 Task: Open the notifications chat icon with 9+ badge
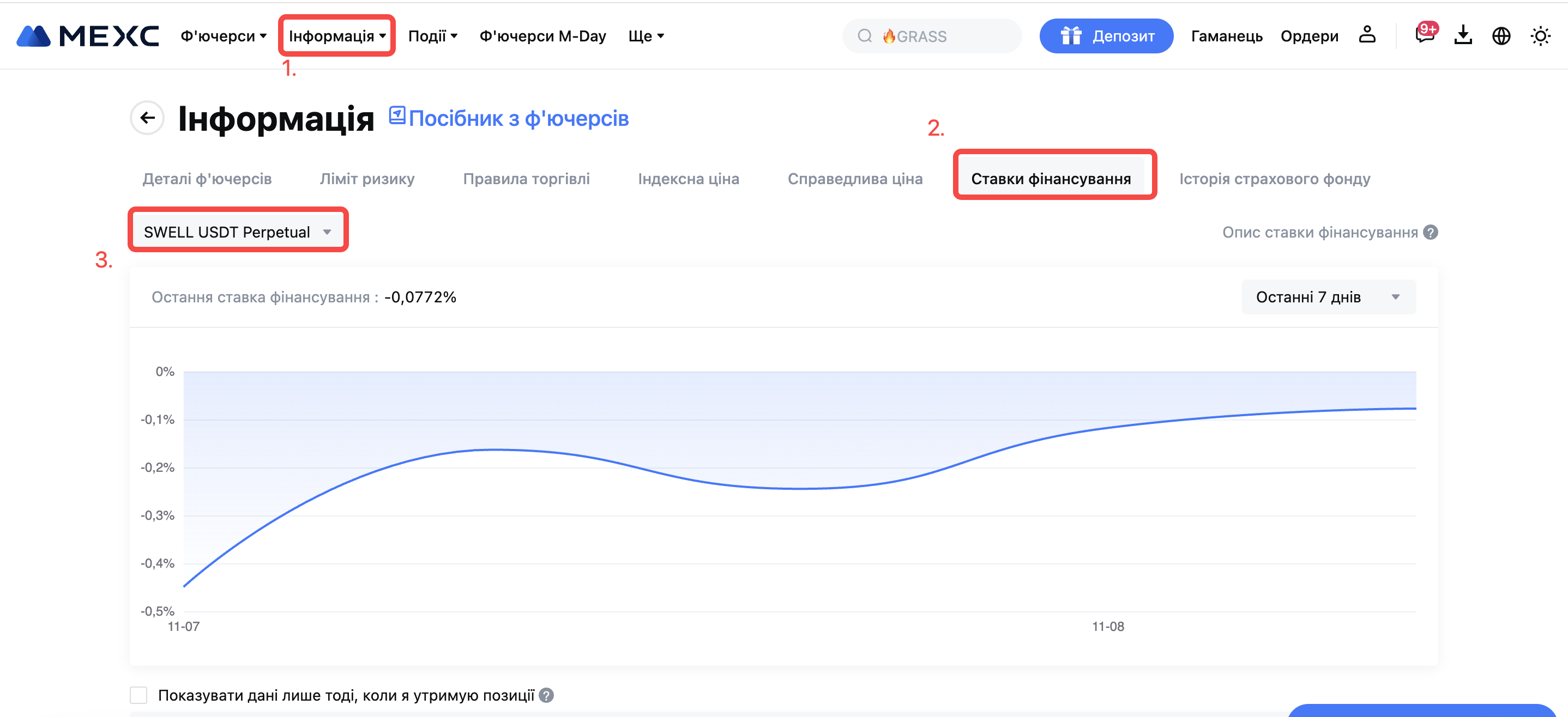coord(1425,35)
